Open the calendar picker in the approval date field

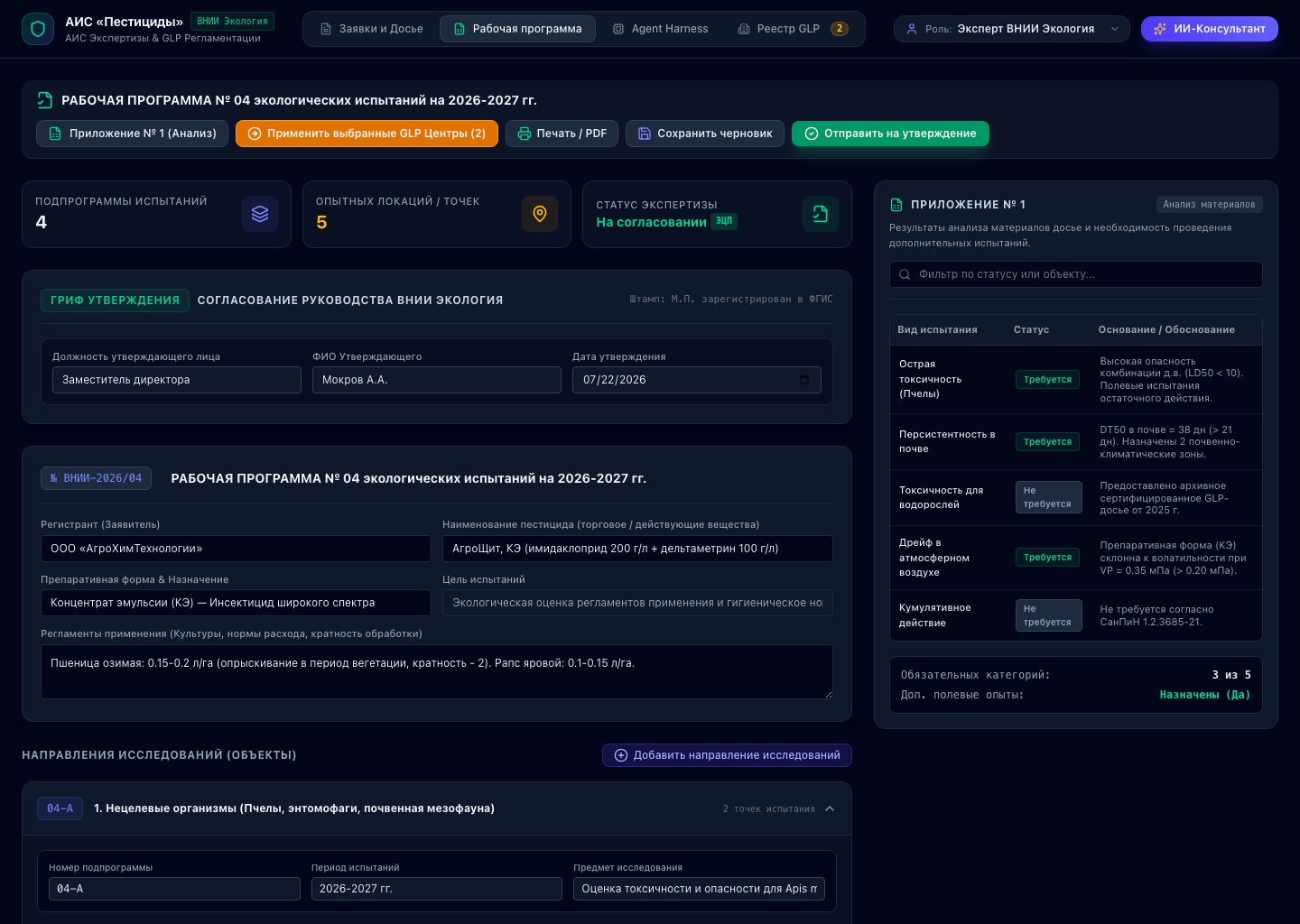pyautogui.click(x=804, y=380)
